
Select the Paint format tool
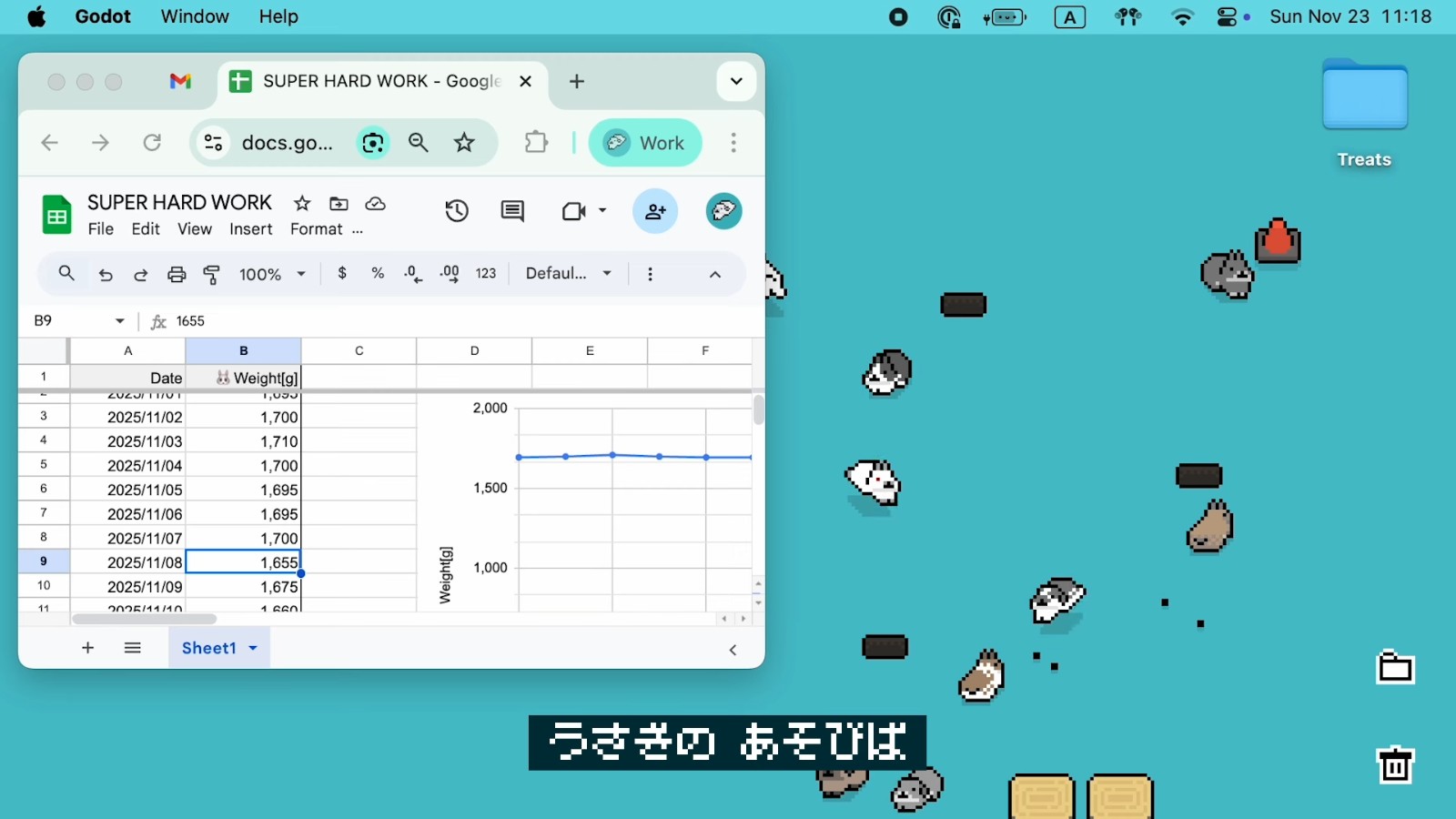[x=212, y=274]
